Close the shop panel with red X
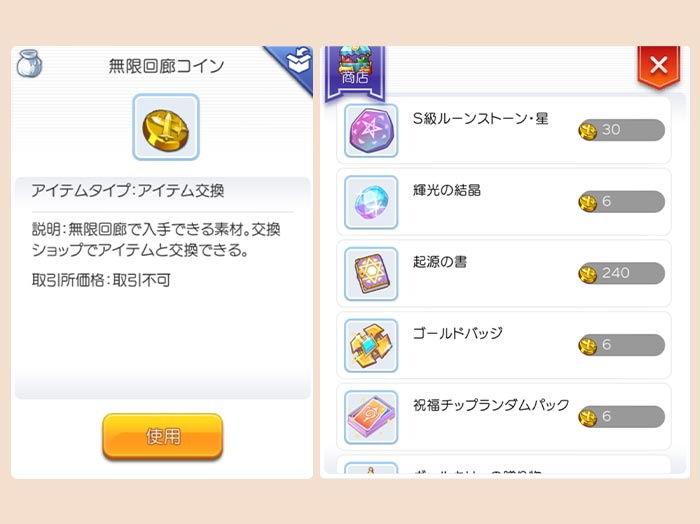700x524 pixels. coord(658,66)
